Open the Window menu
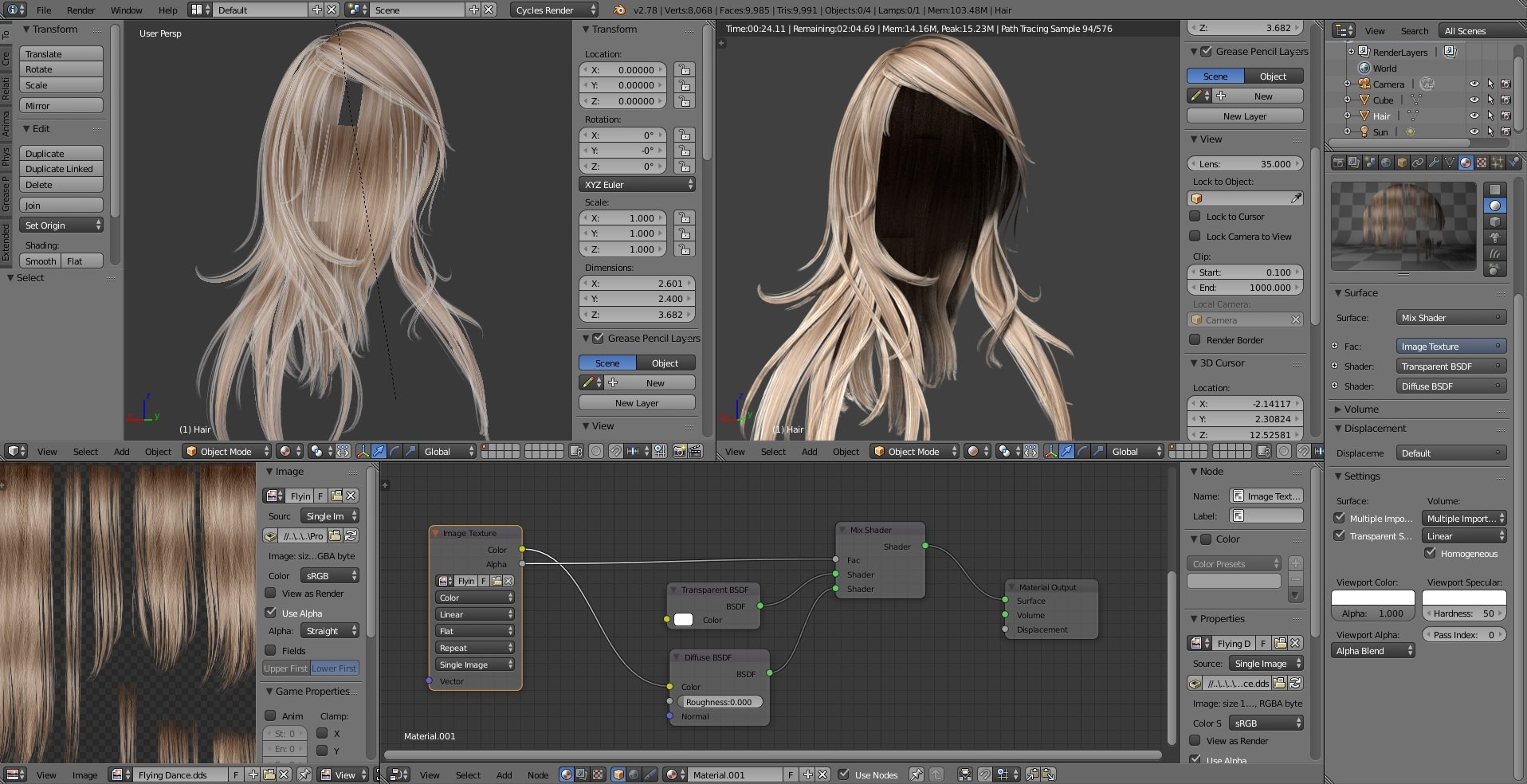Viewport: 1527px width, 784px height. [126, 10]
